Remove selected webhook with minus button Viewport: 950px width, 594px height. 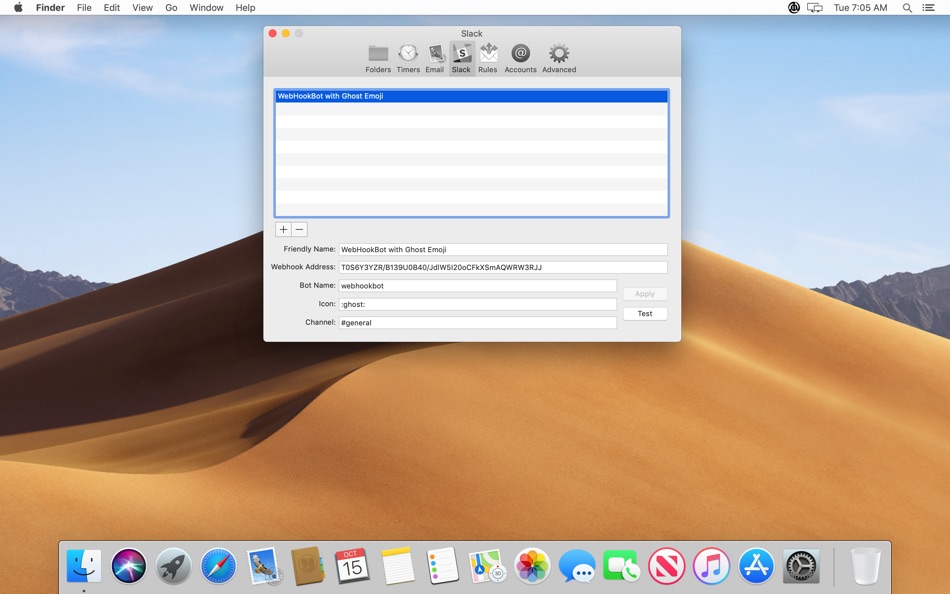[x=299, y=229]
